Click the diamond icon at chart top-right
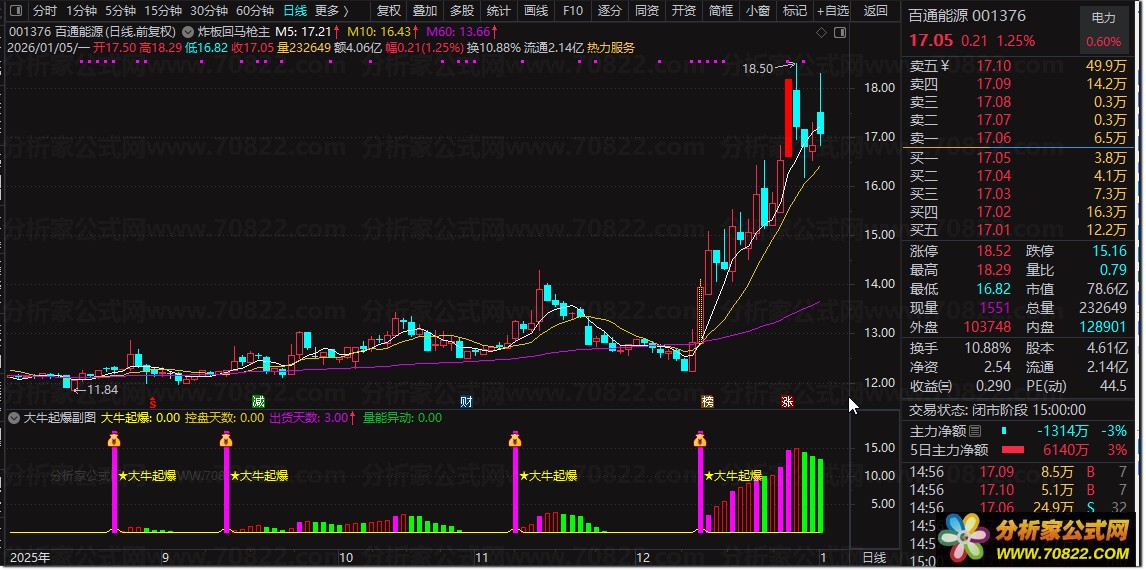This screenshot has height=570, width=1146. click(821, 32)
